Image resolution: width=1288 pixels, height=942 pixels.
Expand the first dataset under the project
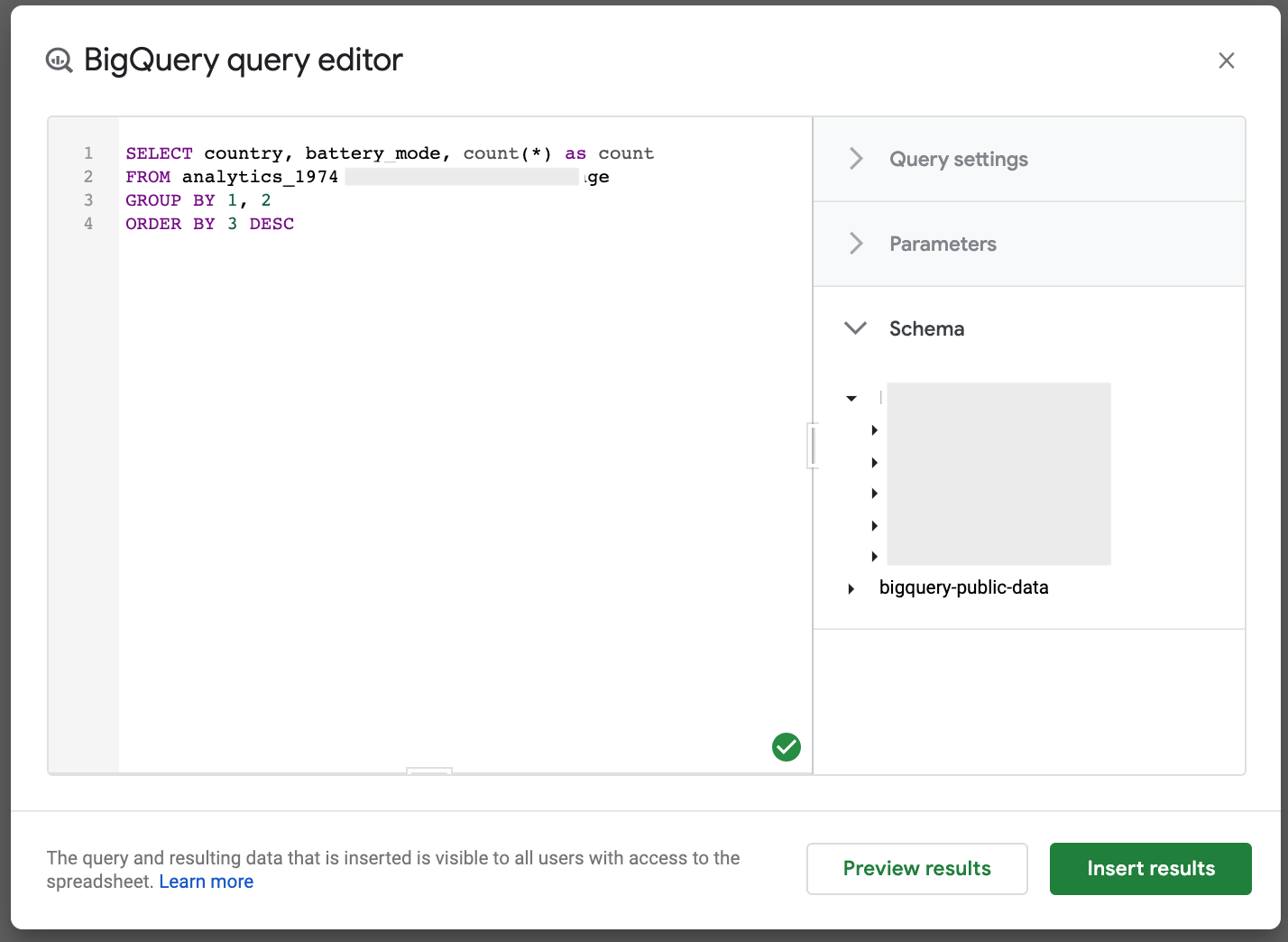pyautogui.click(x=874, y=430)
